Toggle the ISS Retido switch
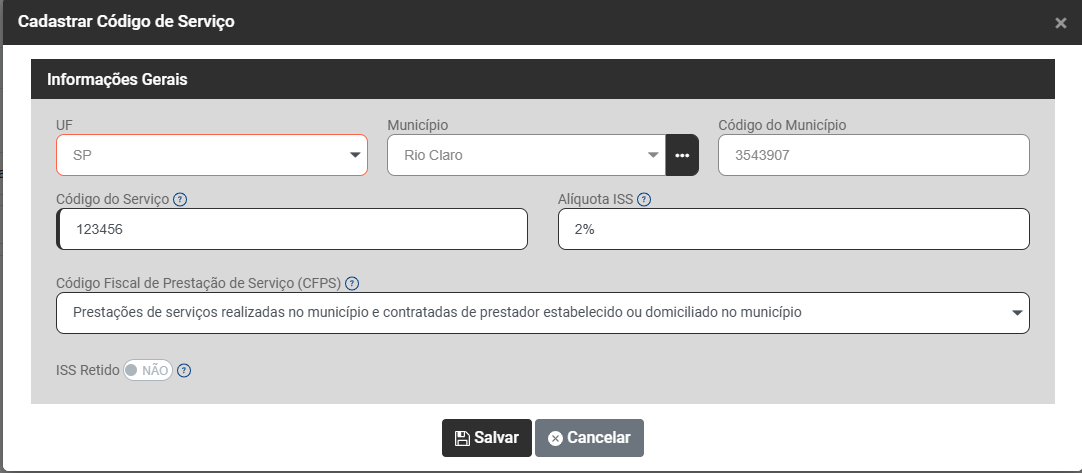 (x=148, y=370)
